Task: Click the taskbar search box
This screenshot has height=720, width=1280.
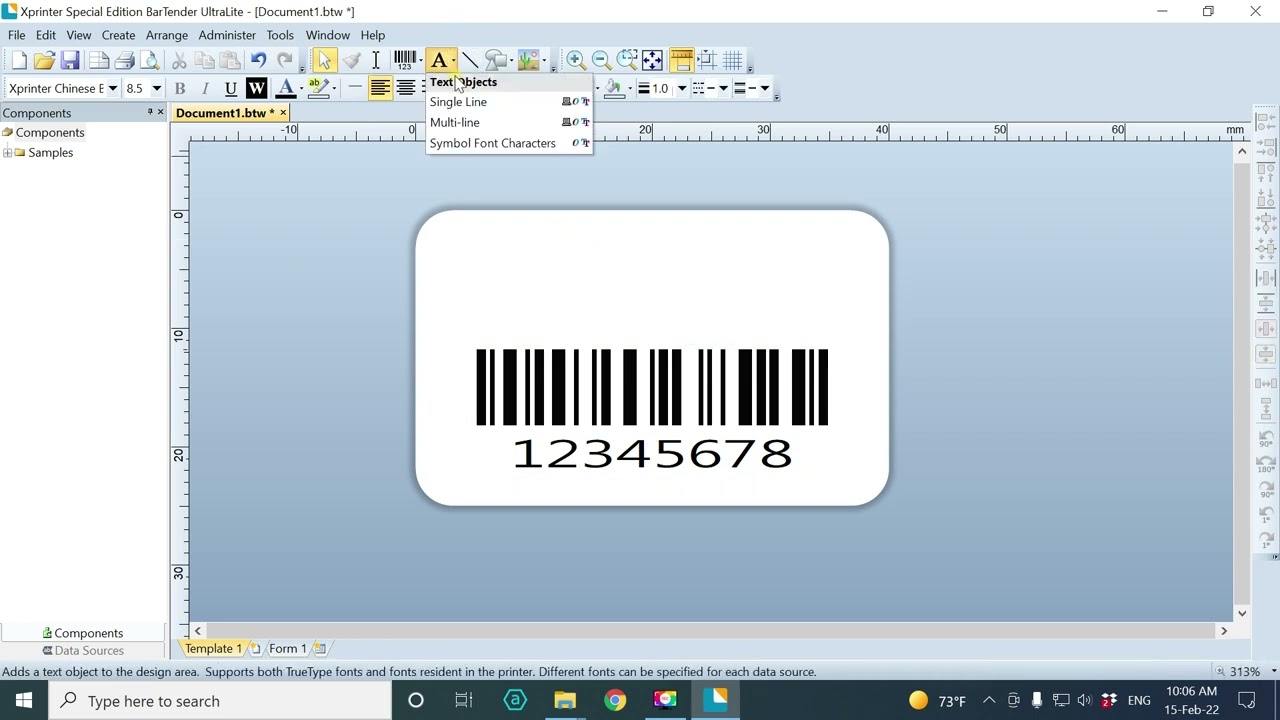Action: tap(220, 701)
